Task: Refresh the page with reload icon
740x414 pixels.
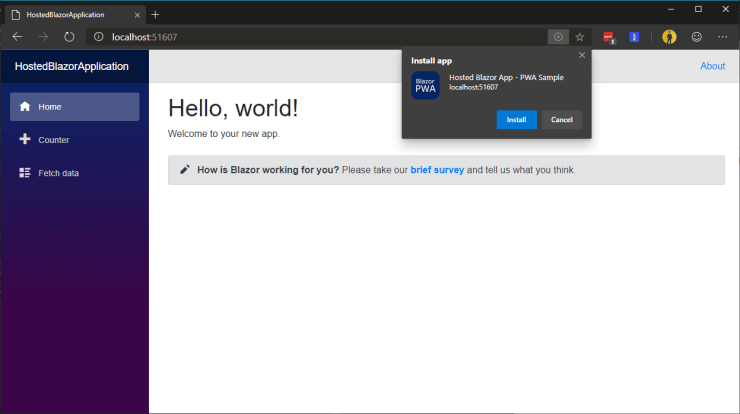Action: (x=70, y=37)
